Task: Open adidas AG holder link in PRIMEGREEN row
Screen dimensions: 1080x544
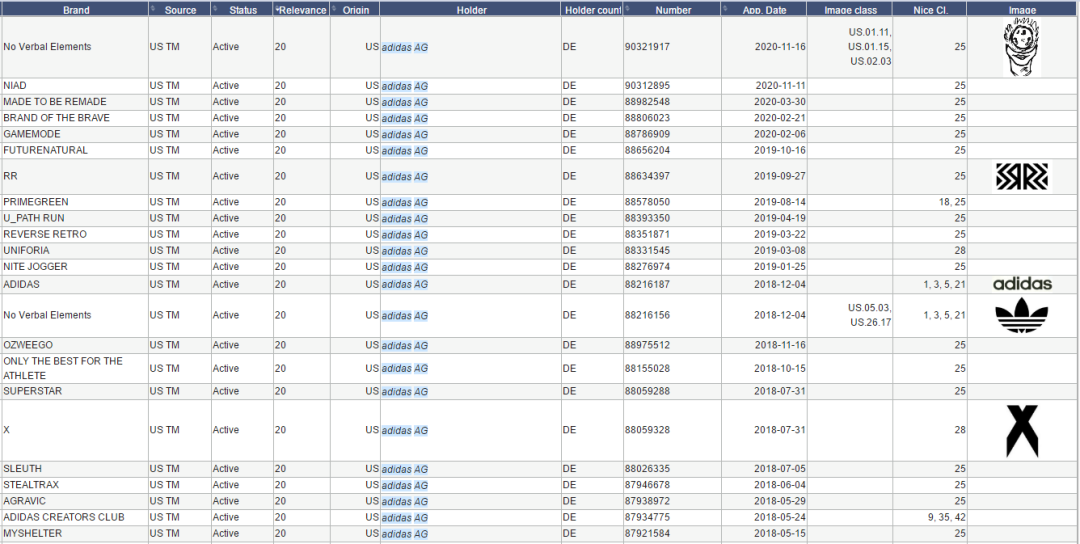Action: 405,202
